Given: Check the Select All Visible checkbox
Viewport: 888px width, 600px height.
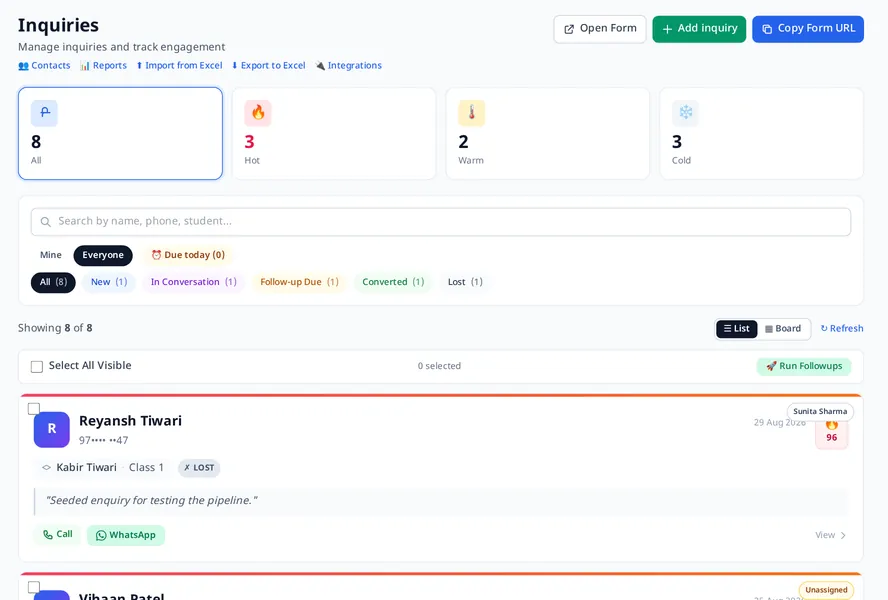Looking at the screenshot, I should pos(37,367).
